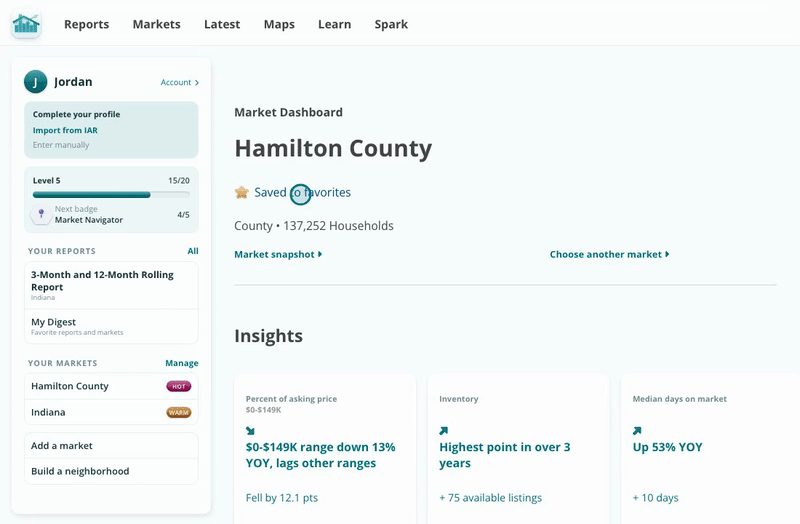Click the Market Navigator badge icon
Screen dimensions: 800x524
click(41, 214)
